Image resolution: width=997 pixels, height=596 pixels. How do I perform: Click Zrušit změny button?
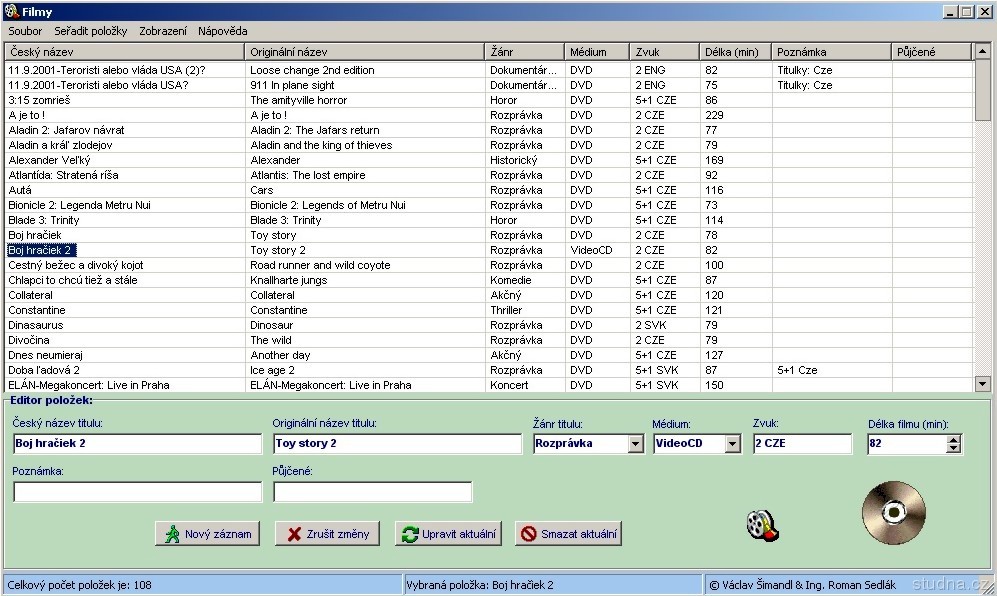point(327,534)
